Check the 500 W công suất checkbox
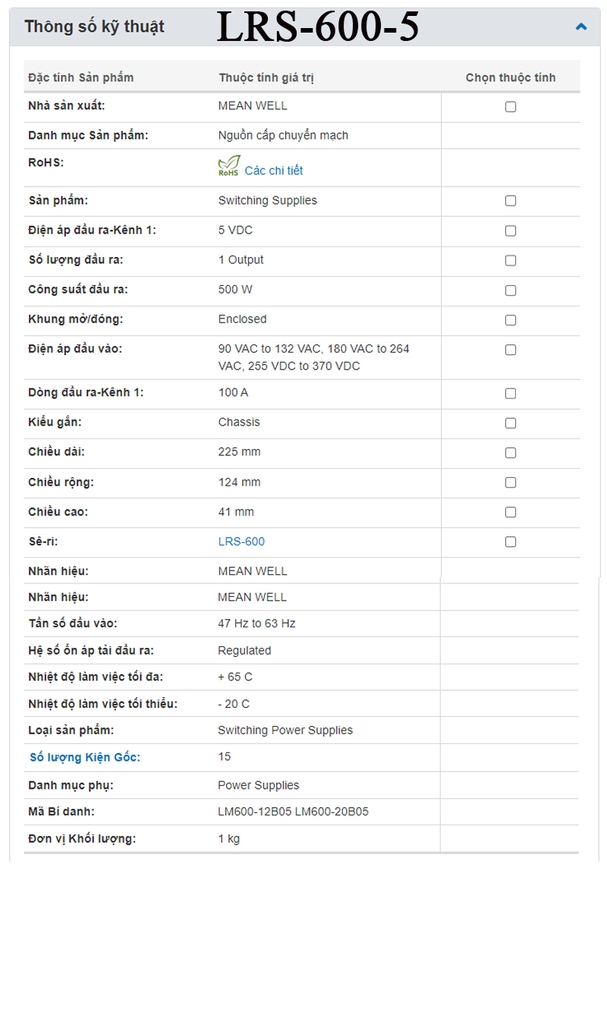607x1024 pixels. (x=510, y=291)
